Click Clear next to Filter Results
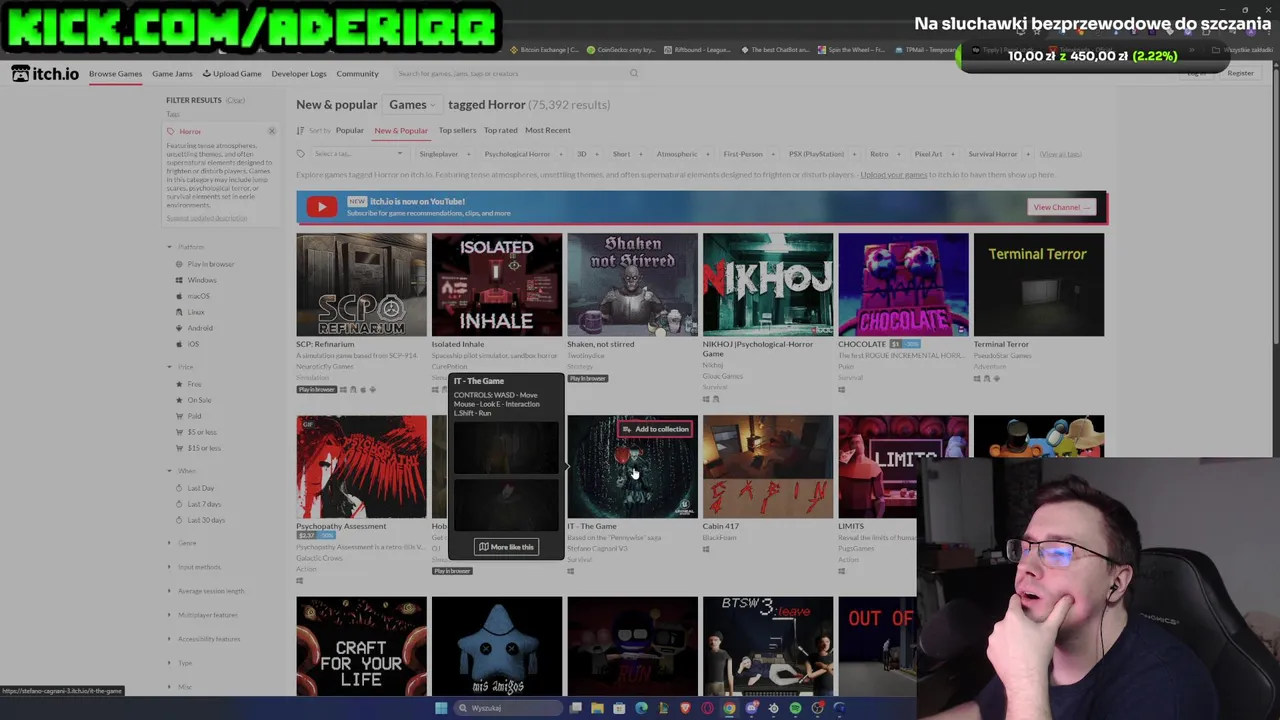Screen dimensions: 1280x720 click(235, 100)
